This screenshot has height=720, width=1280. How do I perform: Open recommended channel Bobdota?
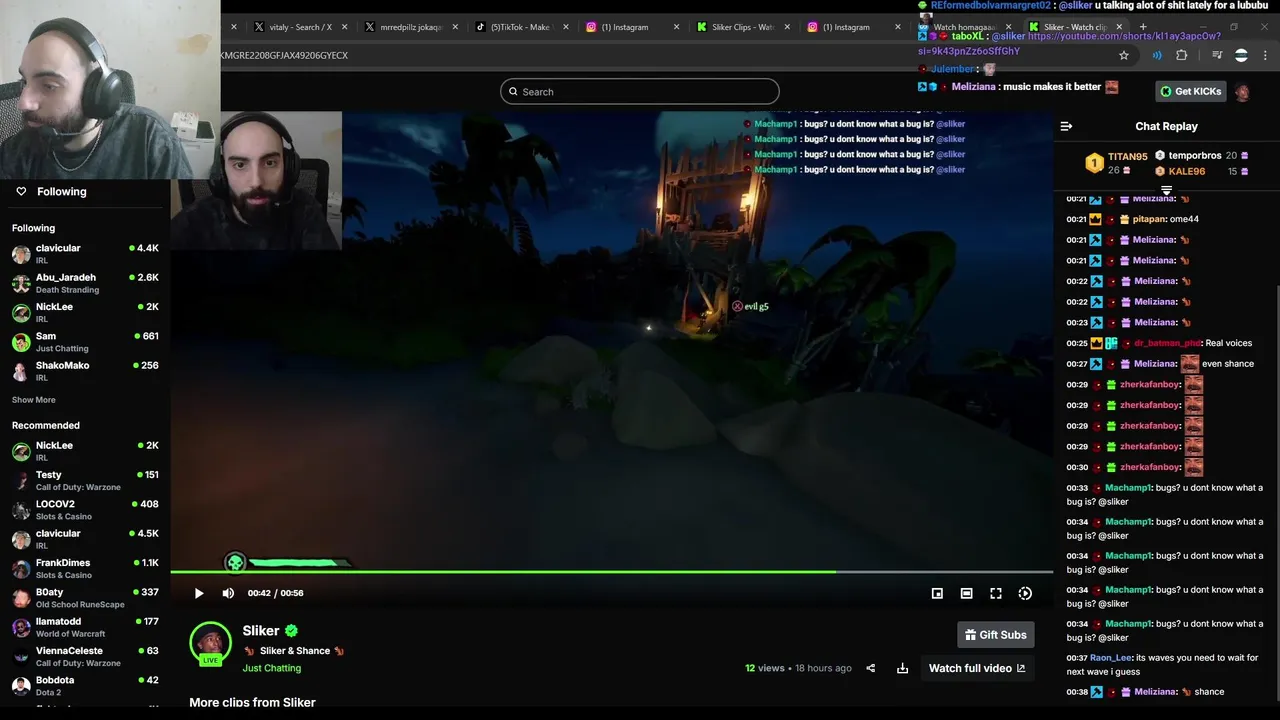click(85, 686)
